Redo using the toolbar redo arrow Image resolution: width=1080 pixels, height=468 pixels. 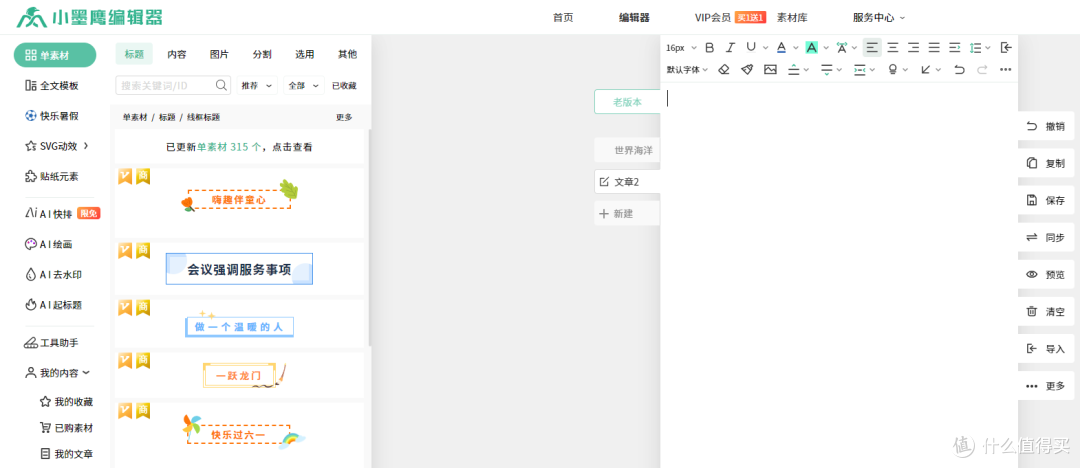tap(982, 70)
